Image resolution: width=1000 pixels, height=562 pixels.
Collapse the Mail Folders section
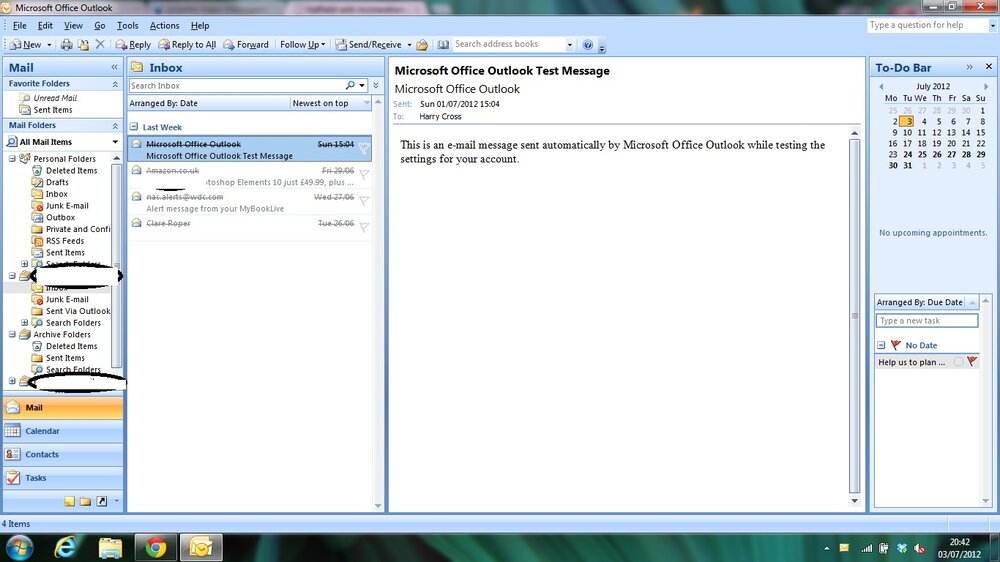tap(115, 126)
